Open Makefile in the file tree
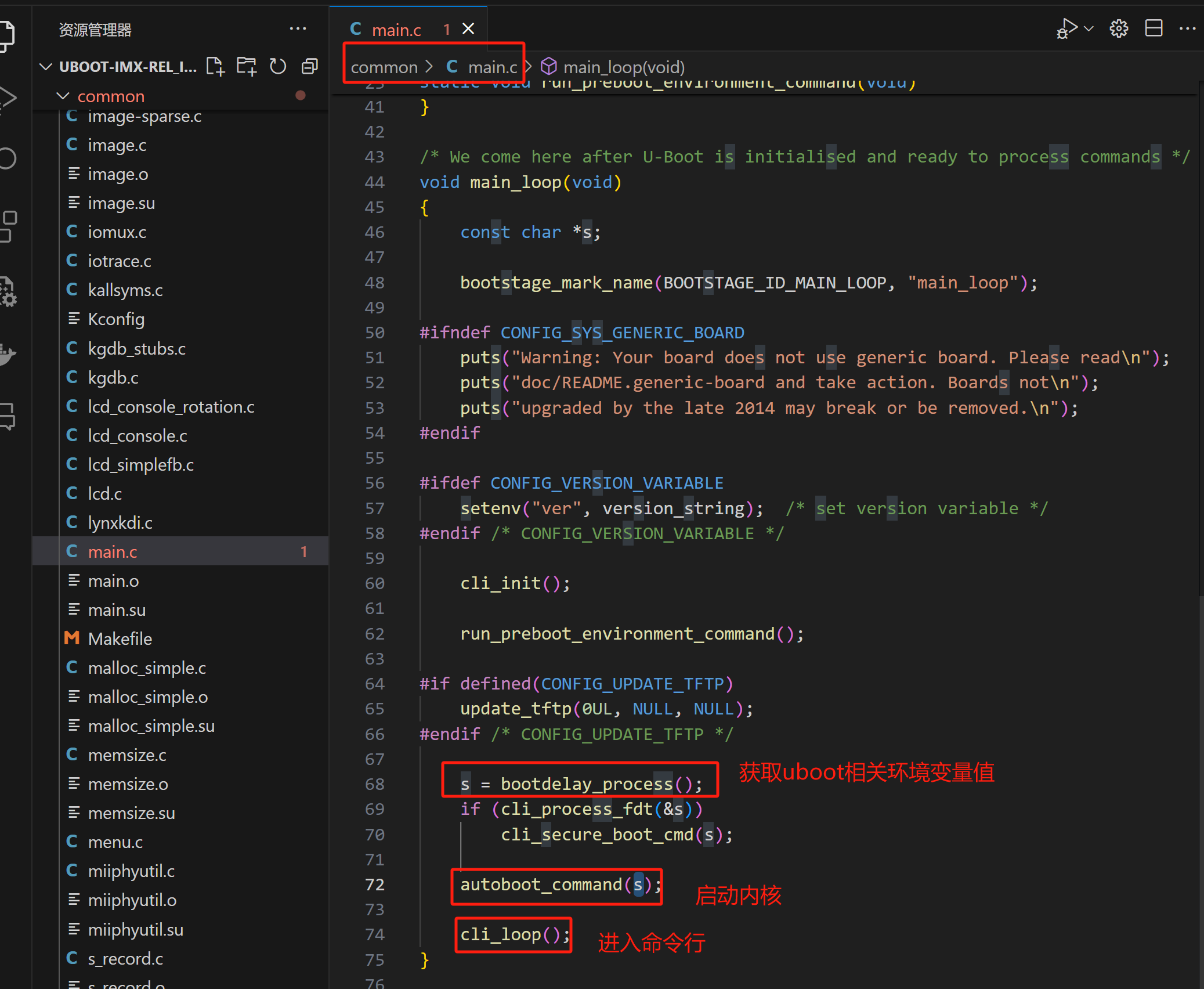The width and height of the screenshot is (1204, 989). point(120,639)
